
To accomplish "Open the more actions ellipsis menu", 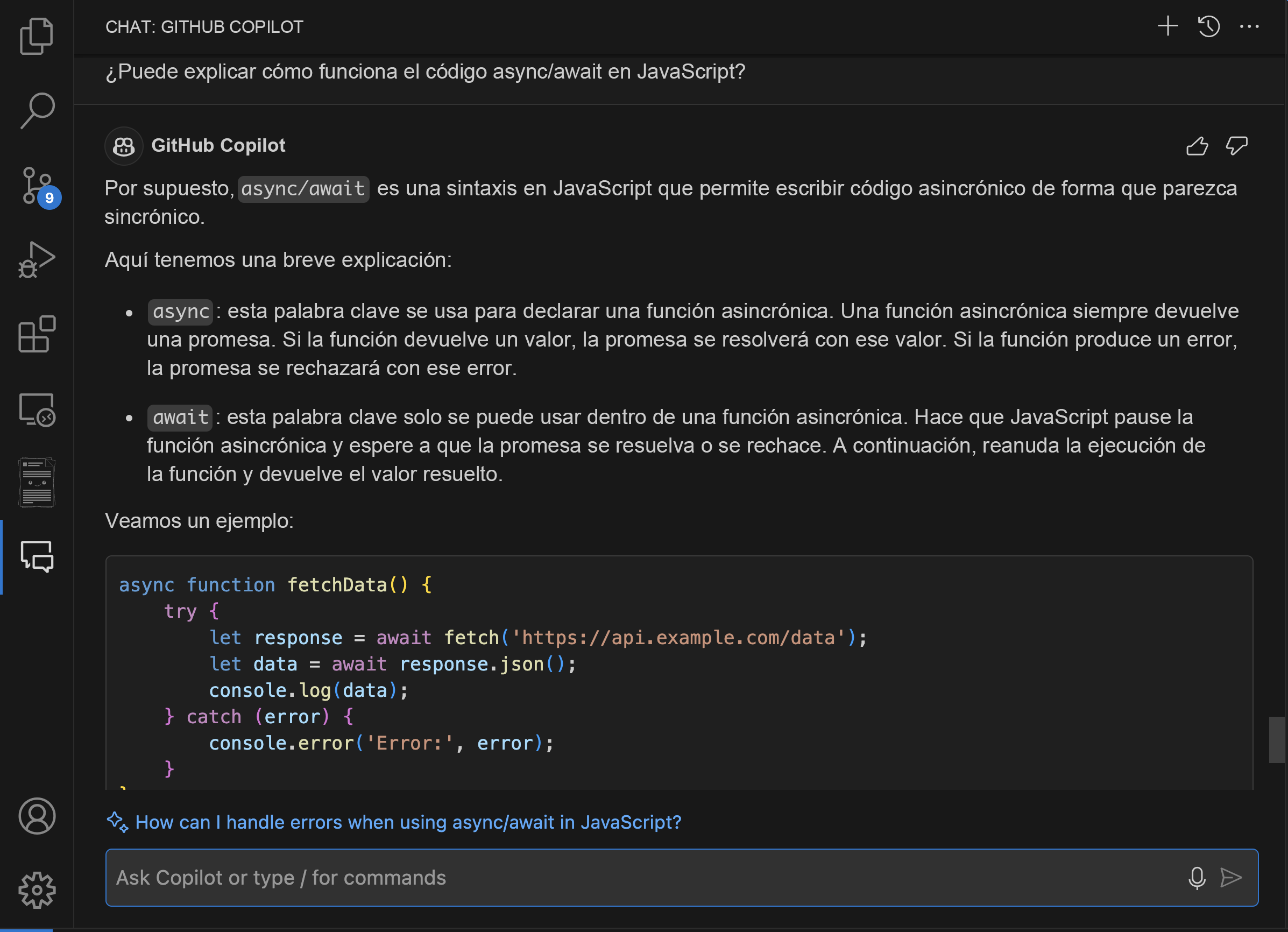I will pyautogui.click(x=1249, y=26).
